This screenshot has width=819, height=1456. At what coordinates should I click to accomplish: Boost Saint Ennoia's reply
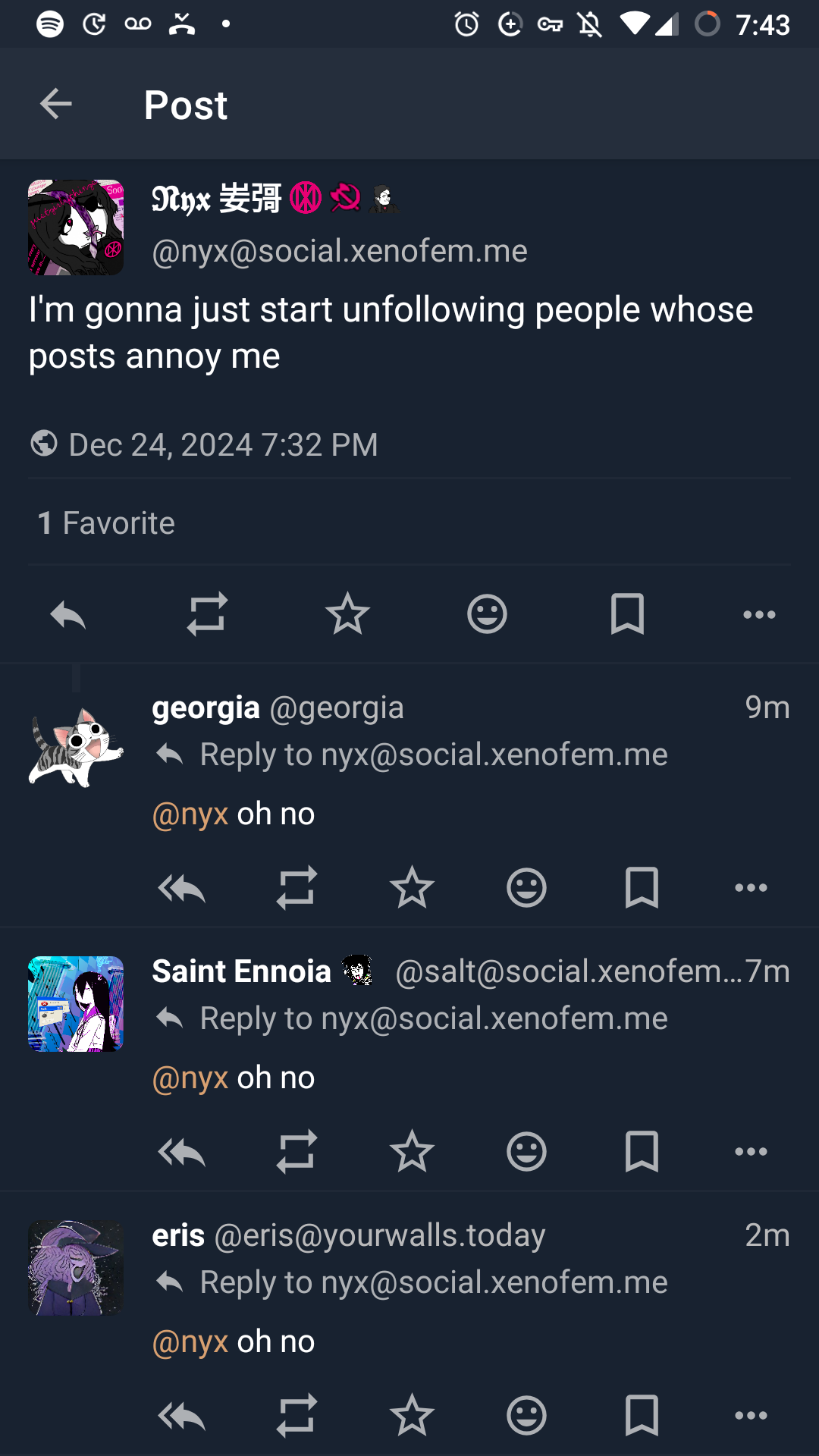point(297,1151)
